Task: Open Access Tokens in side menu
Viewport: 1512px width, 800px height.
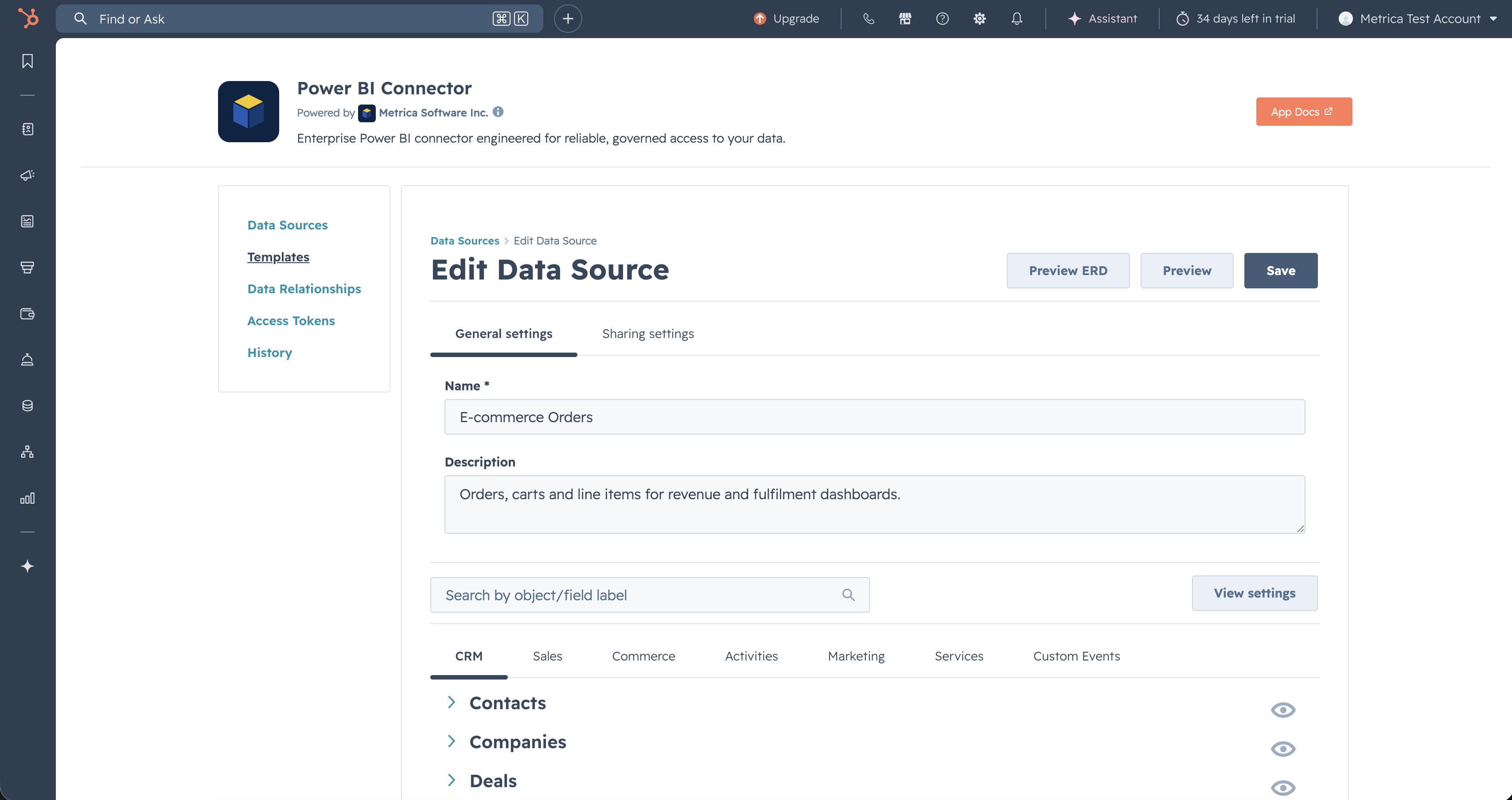Action: point(291,320)
